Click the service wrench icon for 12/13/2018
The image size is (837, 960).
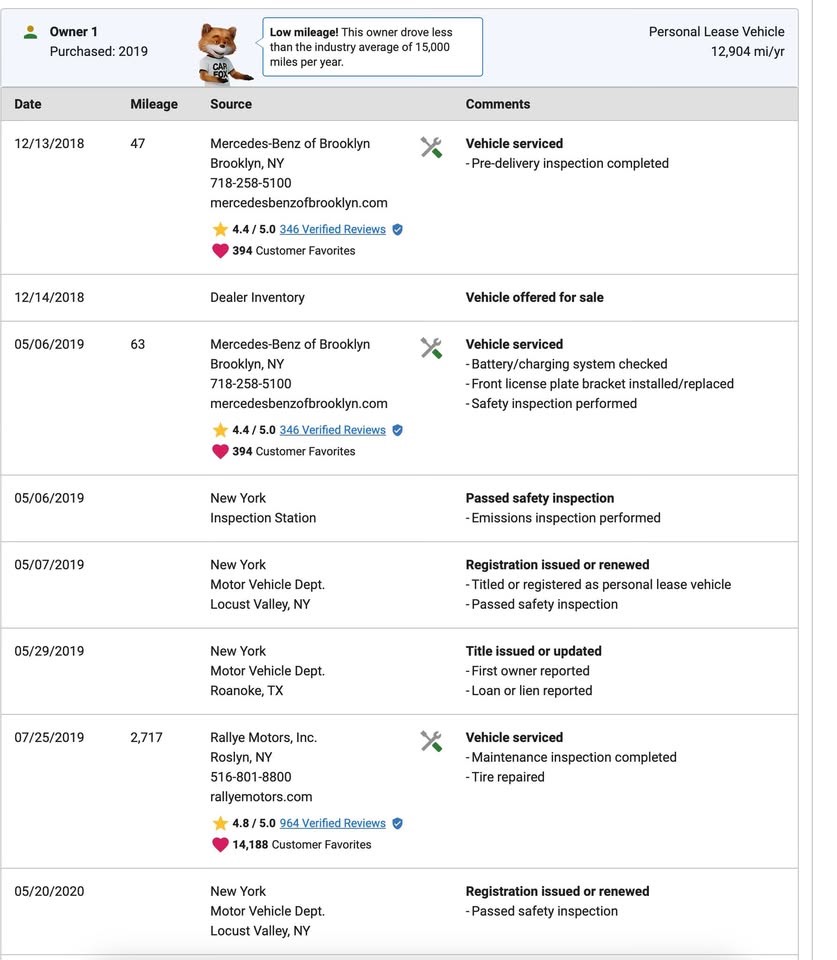[431, 147]
